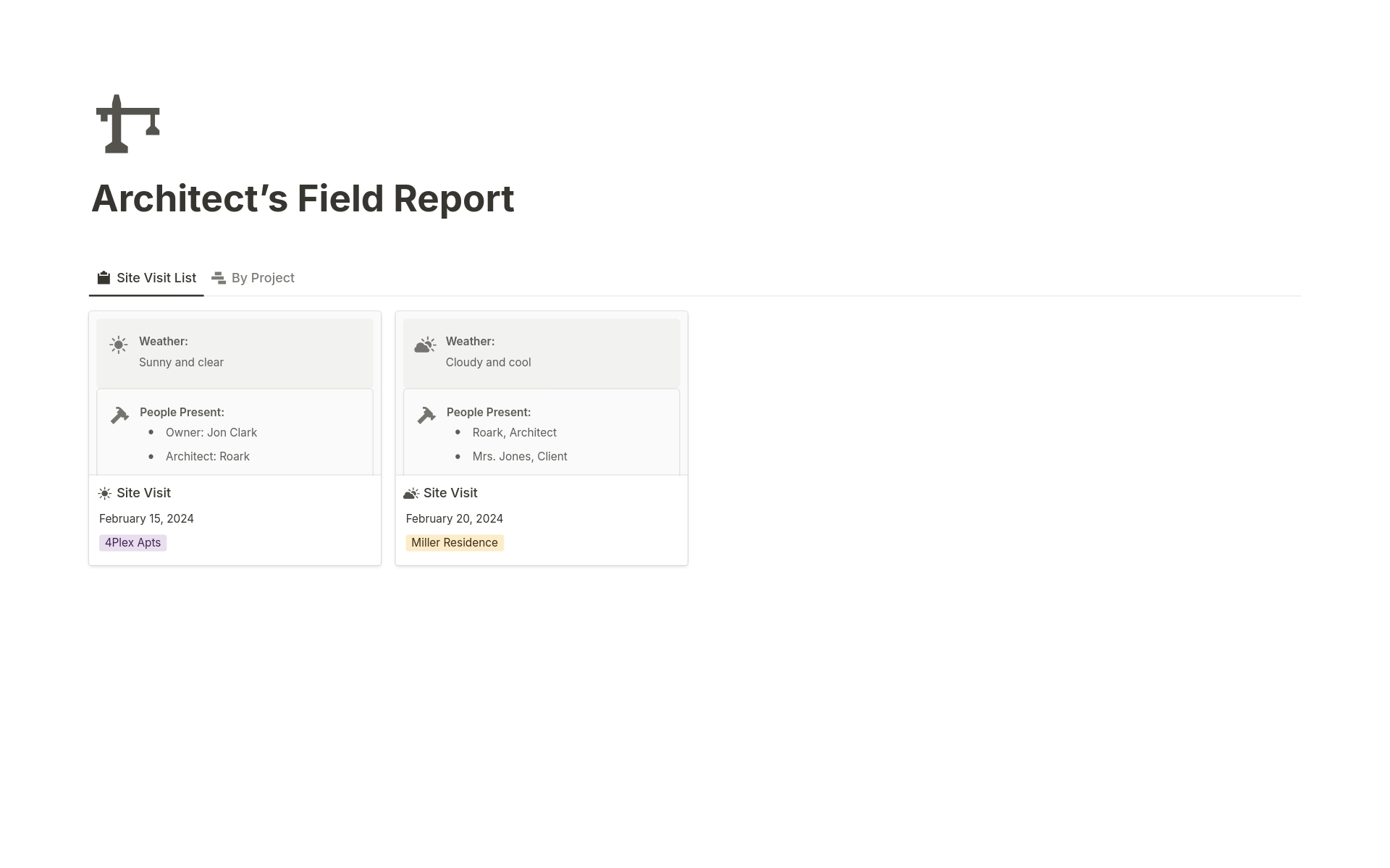Click the Architect's Field Report page title
1390x868 pixels.
click(x=303, y=198)
